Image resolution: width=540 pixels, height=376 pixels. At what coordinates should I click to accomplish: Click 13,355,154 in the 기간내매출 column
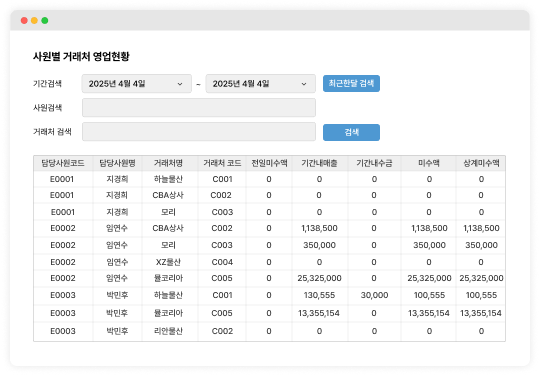tap(319, 313)
